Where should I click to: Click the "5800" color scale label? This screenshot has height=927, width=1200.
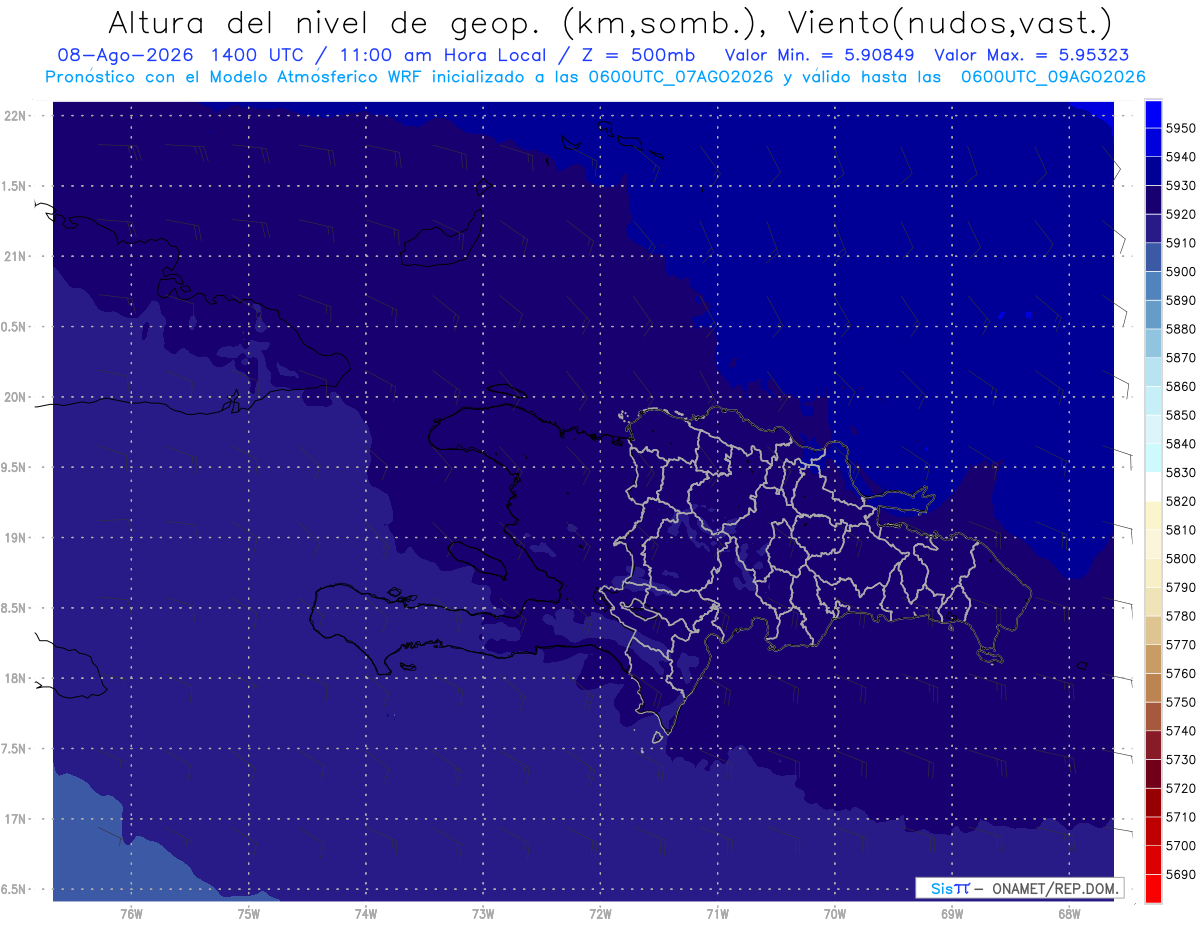pyautogui.click(x=1180, y=559)
